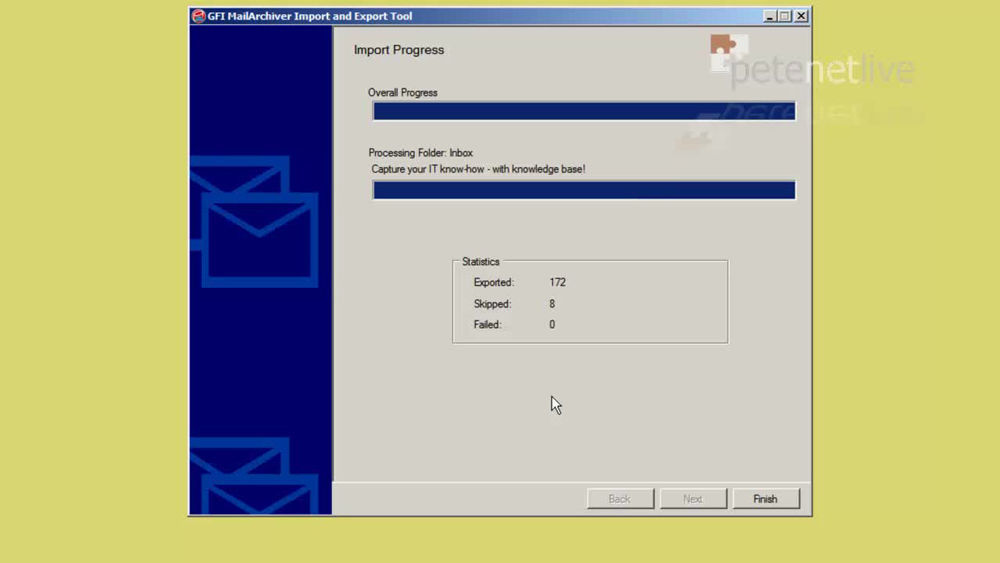Minimize the Import and Export Tool window
This screenshot has height=563, width=1000.
769,16
